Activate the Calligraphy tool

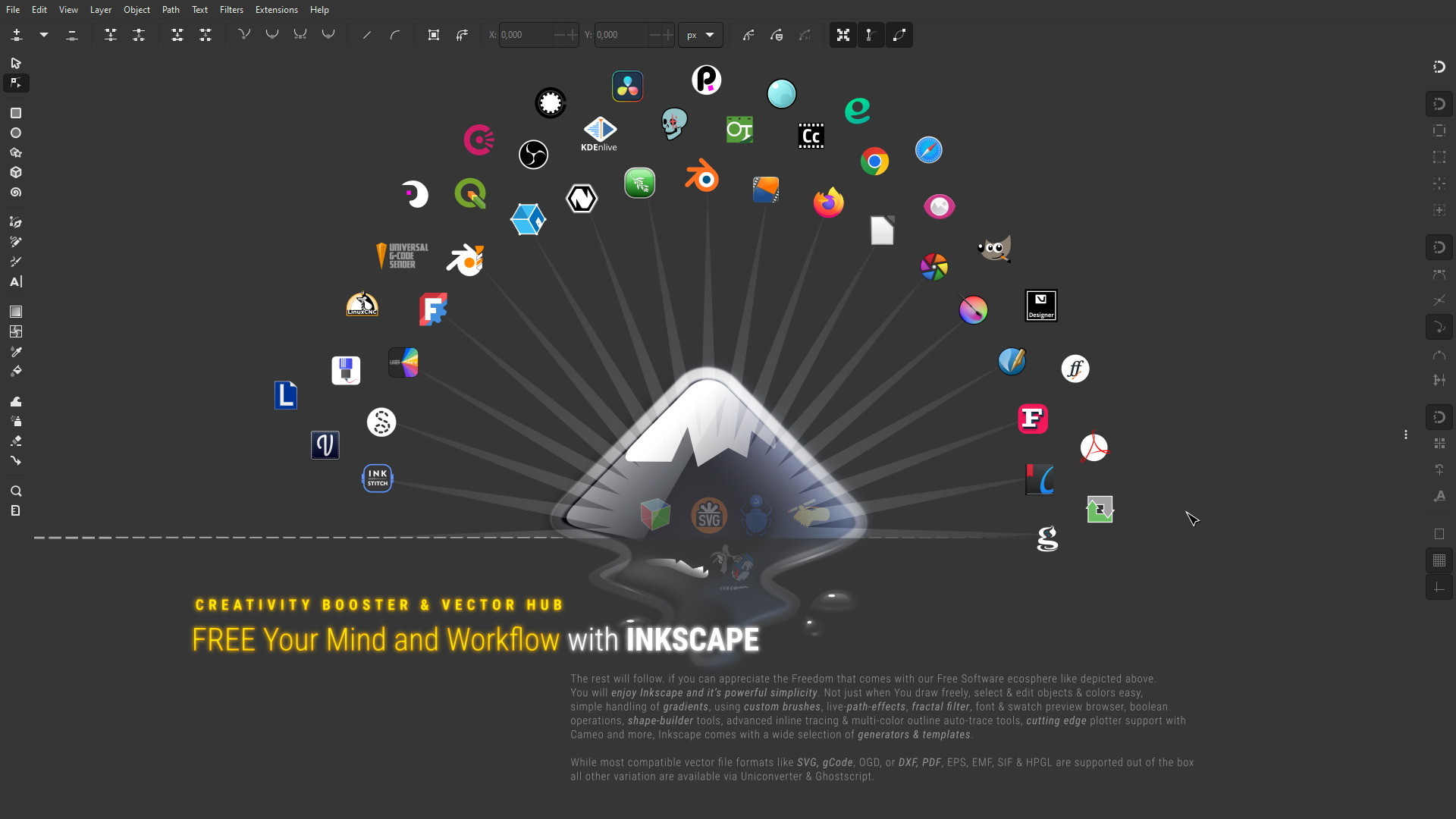(x=16, y=262)
